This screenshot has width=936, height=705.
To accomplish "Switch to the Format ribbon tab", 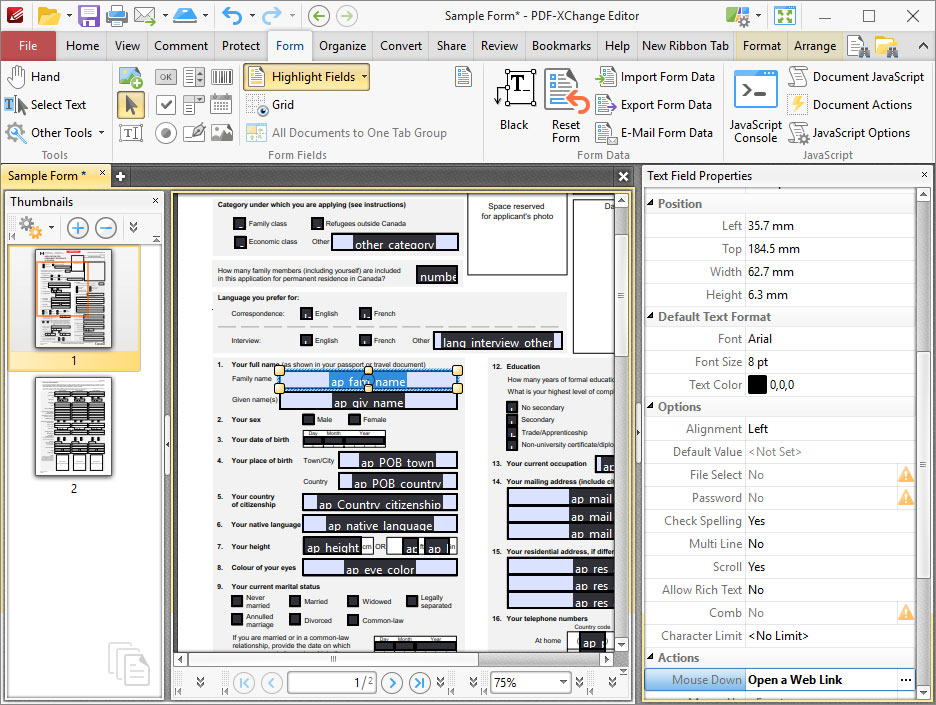I will point(762,46).
